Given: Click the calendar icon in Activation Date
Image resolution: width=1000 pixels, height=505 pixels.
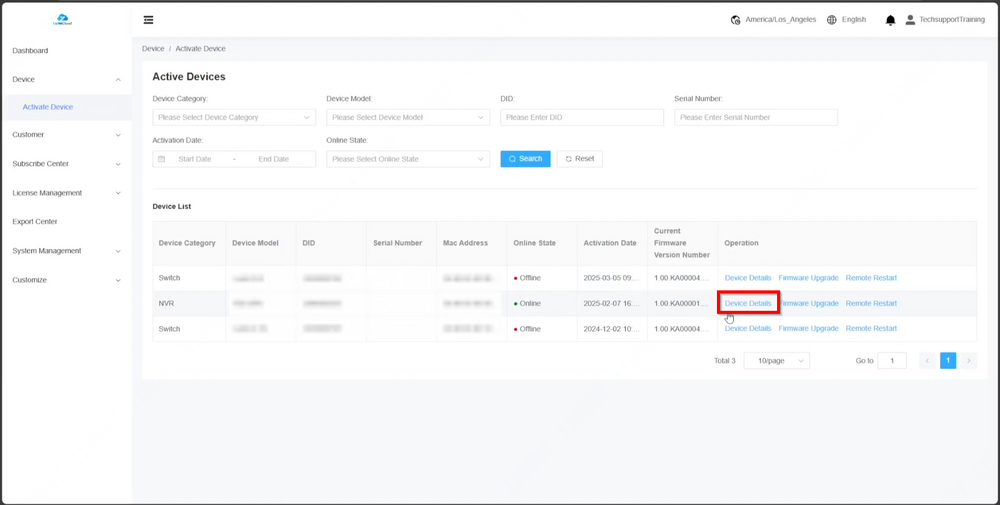Looking at the screenshot, I should 162,159.
